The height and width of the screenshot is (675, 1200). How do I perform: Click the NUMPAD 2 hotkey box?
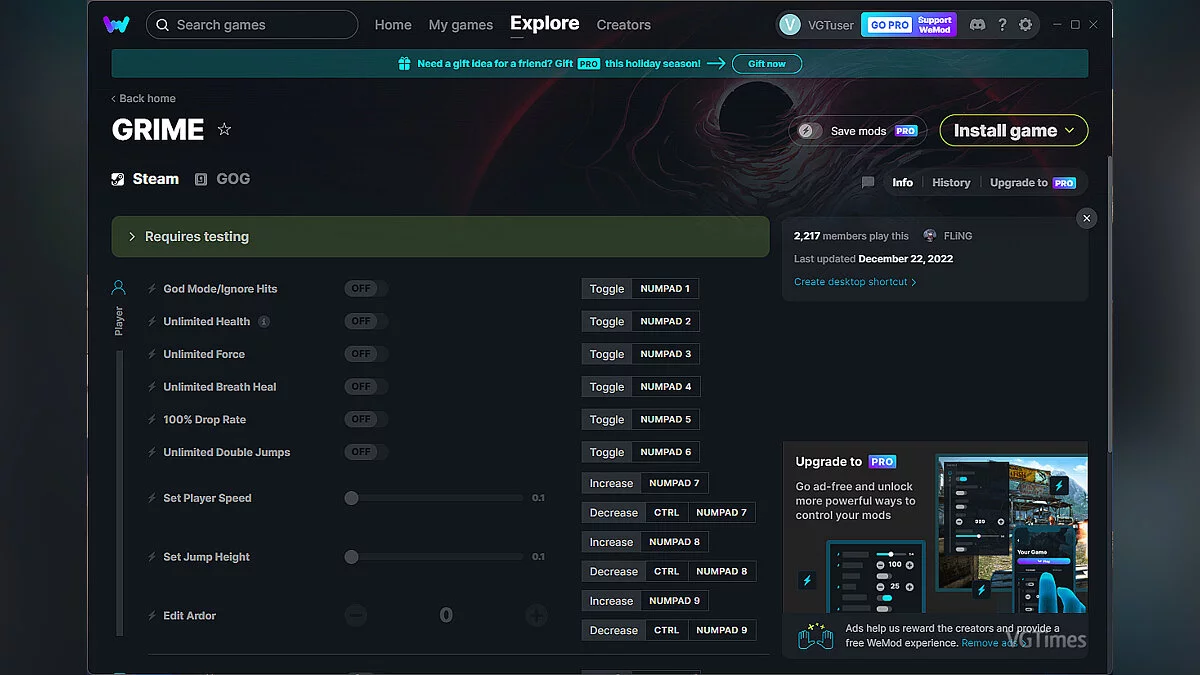point(666,322)
